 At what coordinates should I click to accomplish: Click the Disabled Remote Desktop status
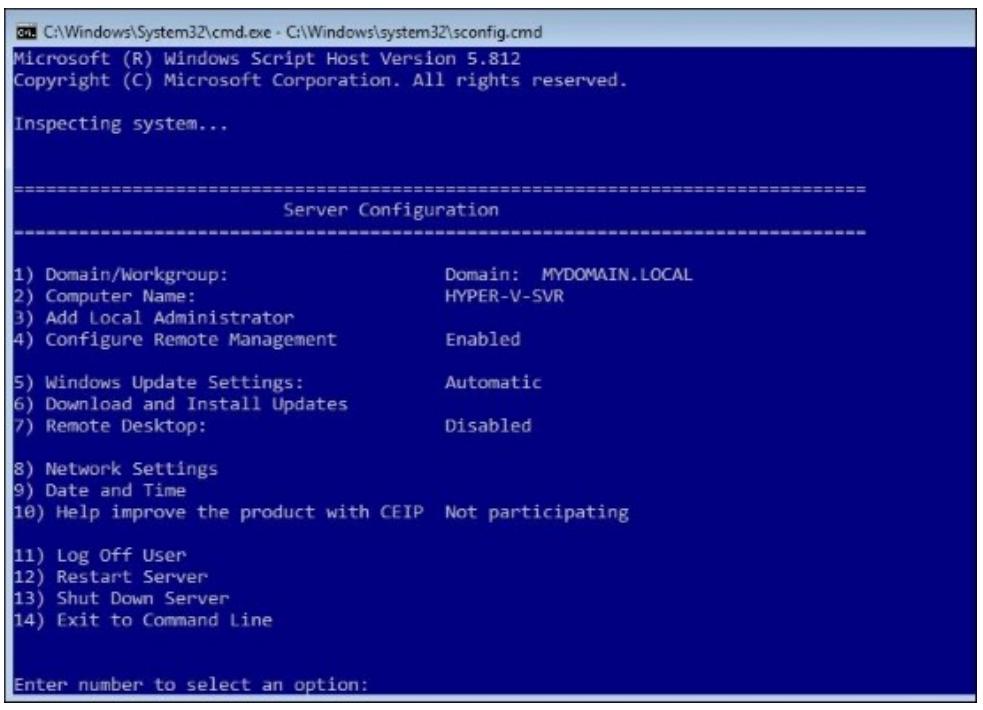(x=488, y=425)
